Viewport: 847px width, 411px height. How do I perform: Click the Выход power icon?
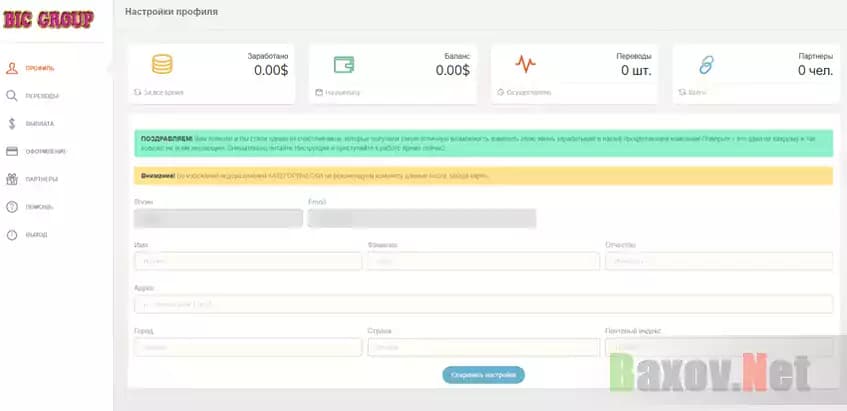[x=12, y=235]
